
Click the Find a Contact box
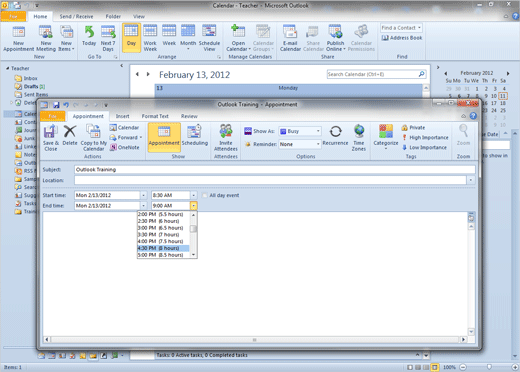click(401, 28)
